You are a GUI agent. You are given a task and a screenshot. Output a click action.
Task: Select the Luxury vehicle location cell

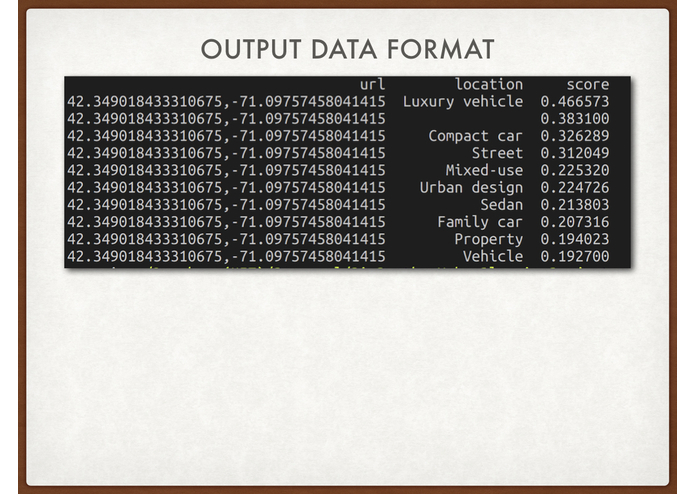(x=463, y=102)
